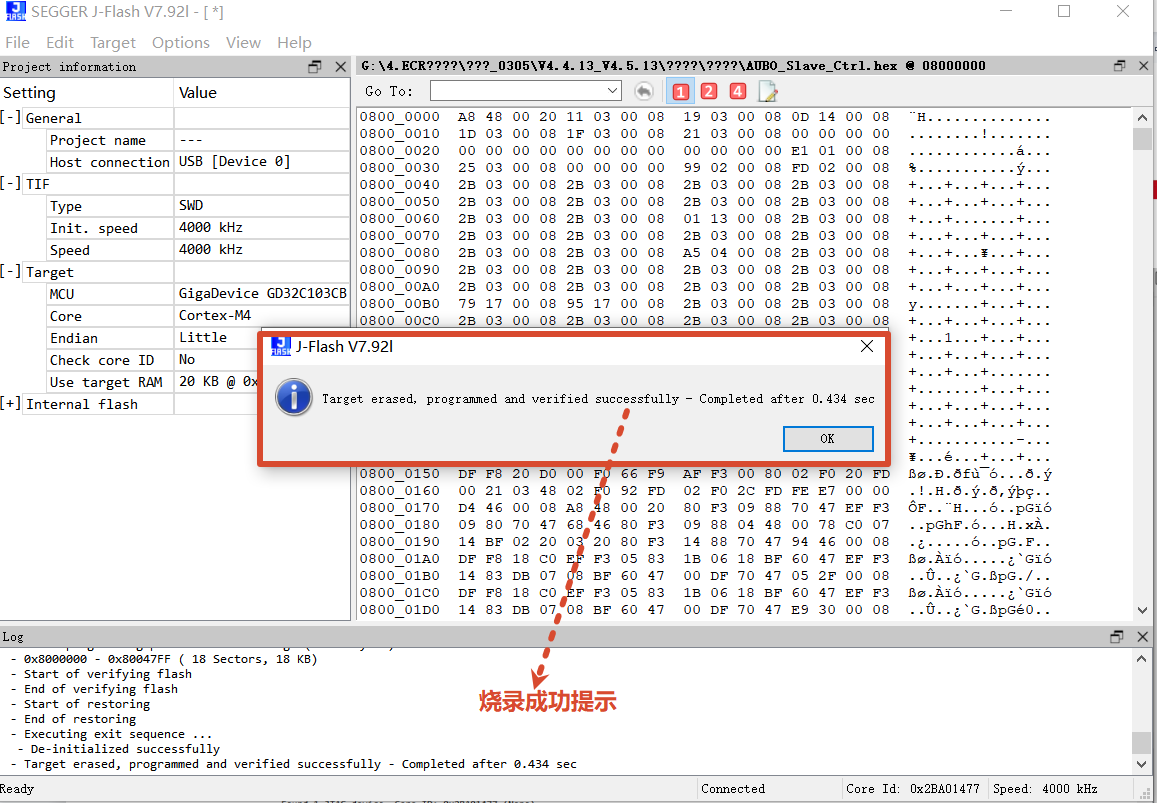Open the Target menu
Viewport: 1157px width, 803px height.
(113, 43)
